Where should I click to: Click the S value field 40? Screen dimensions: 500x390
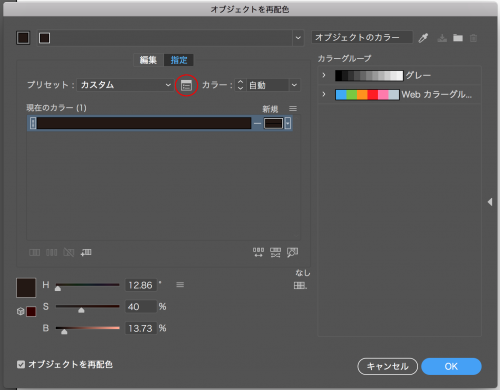[x=141, y=307]
